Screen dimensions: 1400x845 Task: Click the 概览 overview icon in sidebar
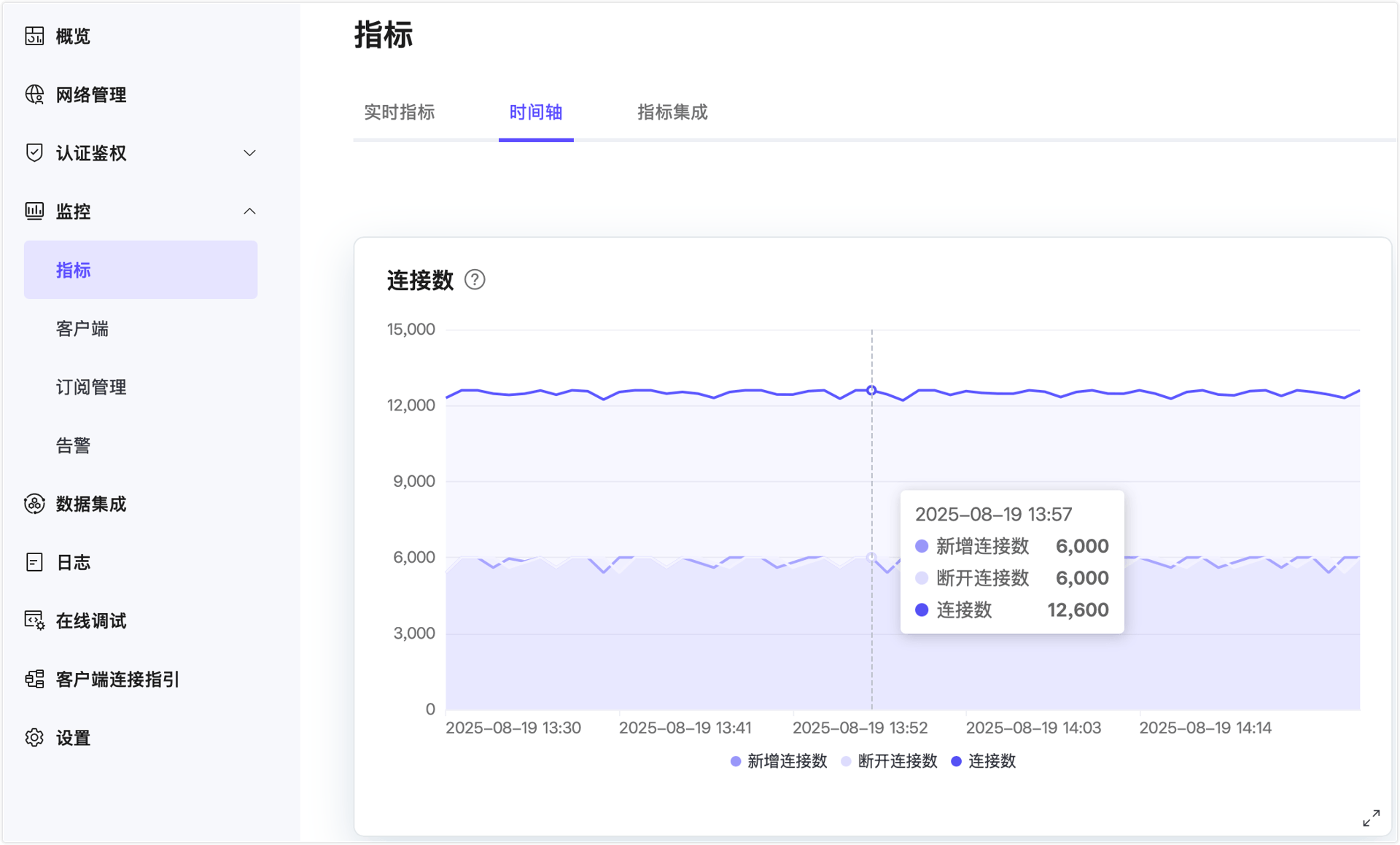coord(34,36)
